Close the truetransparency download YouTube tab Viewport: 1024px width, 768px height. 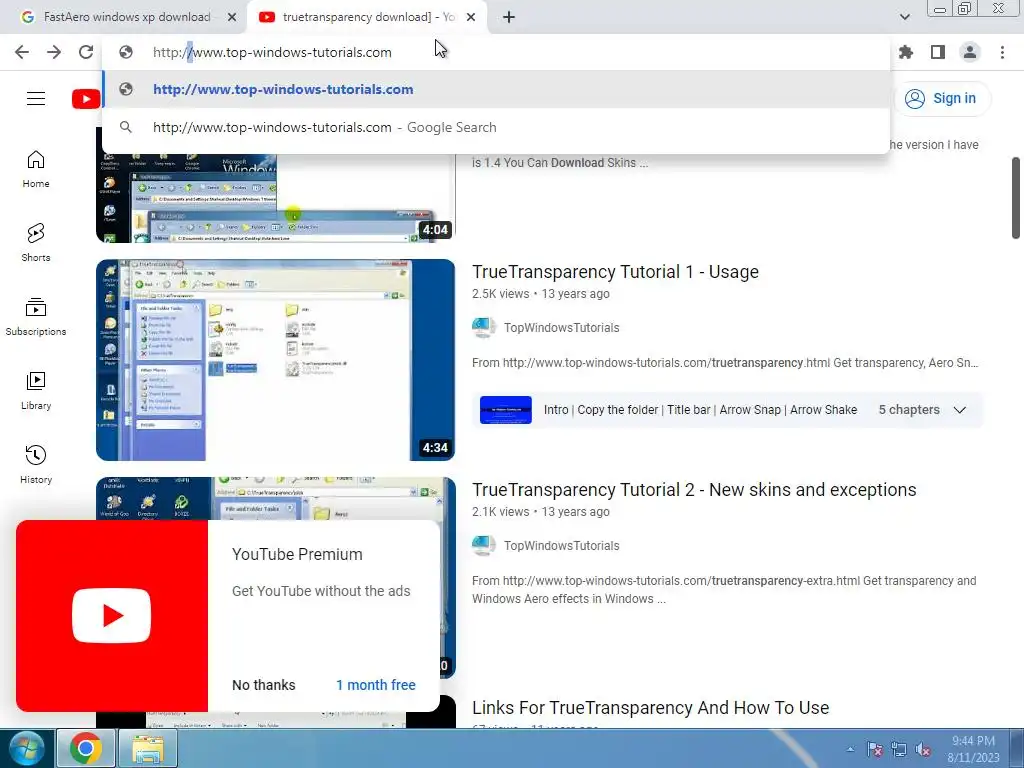471,18
